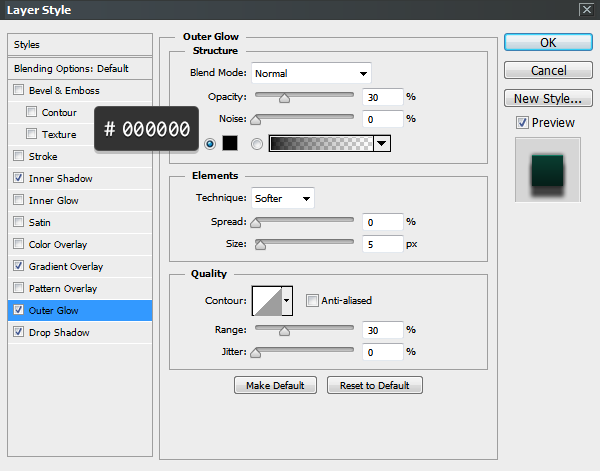This screenshot has width=600, height=471.
Task: Toggle the Anti-aliased checkbox
Action: tap(313, 300)
